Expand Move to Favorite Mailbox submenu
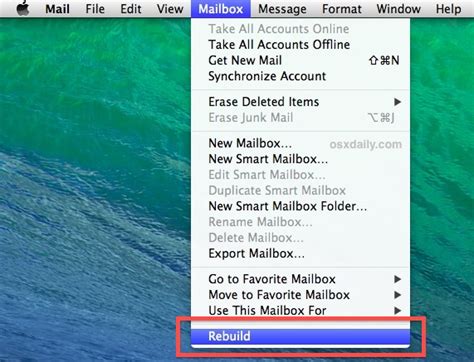 click(x=300, y=295)
